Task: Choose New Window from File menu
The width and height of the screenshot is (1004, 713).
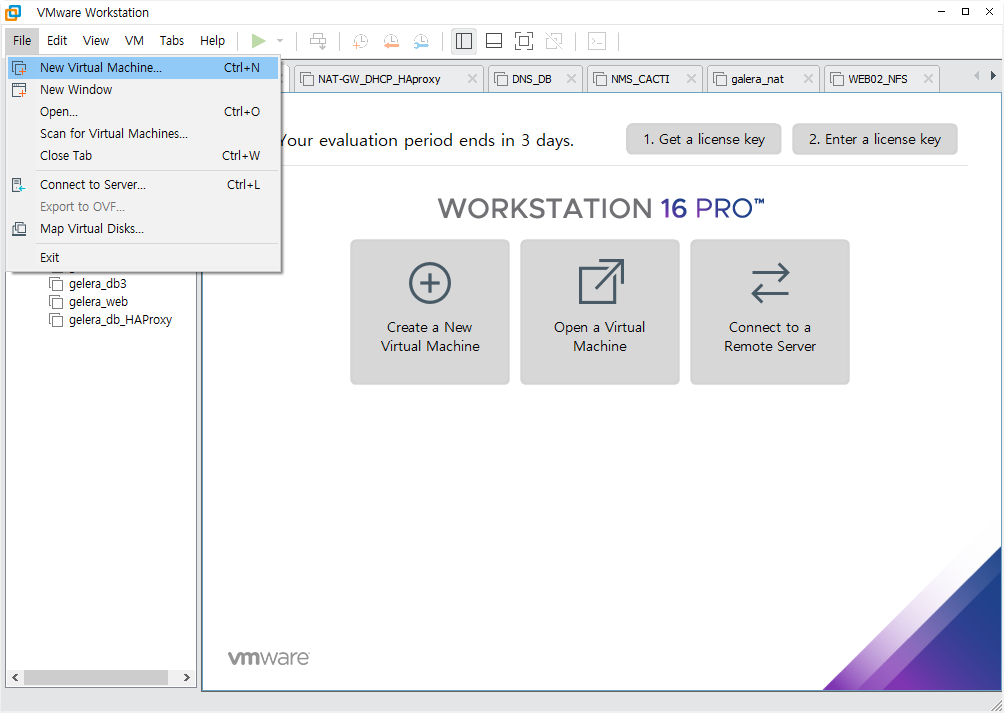Action: [143, 90]
